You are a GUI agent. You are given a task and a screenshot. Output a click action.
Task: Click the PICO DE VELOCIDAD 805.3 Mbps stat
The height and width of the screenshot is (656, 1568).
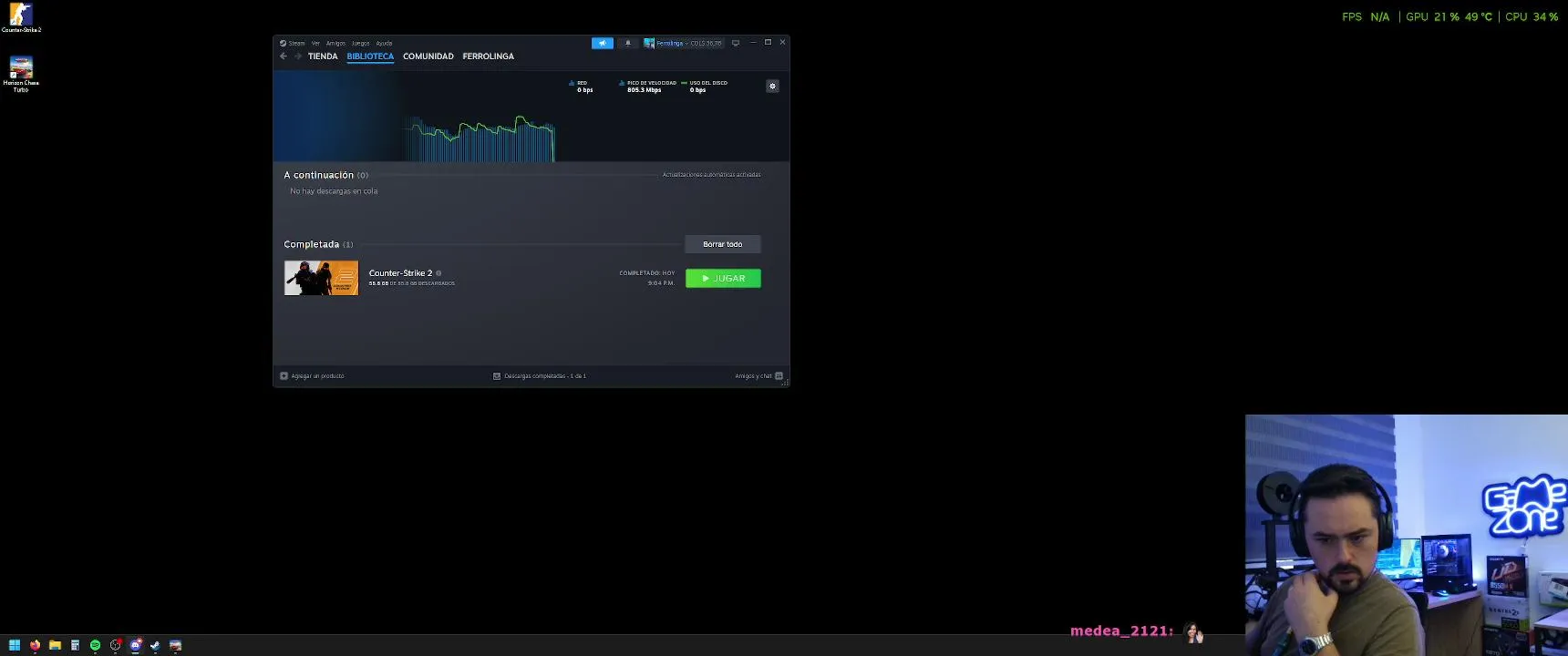(648, 87)
